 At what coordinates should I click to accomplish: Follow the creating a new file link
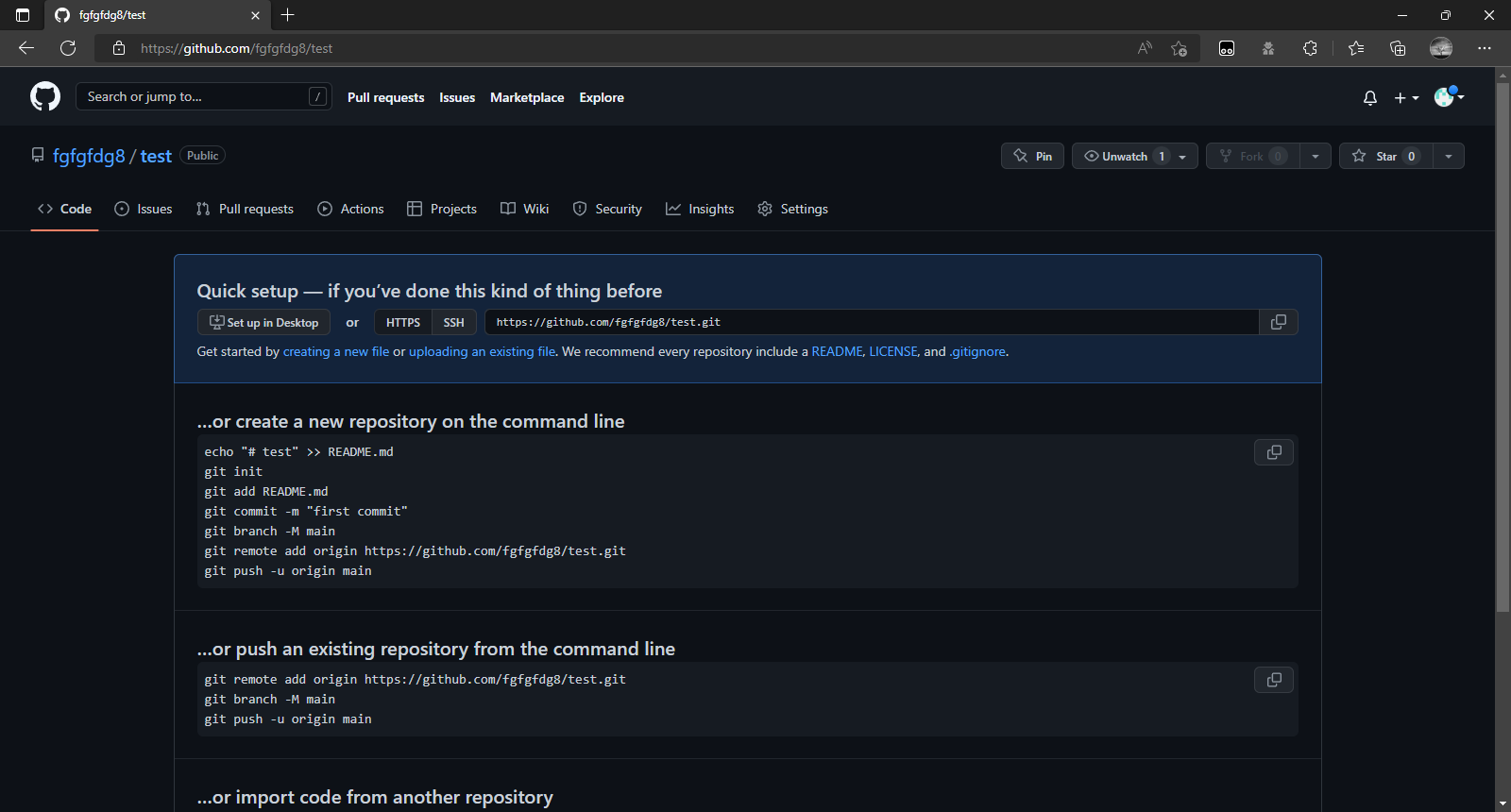pyautogui.click(x=336, y=351)
